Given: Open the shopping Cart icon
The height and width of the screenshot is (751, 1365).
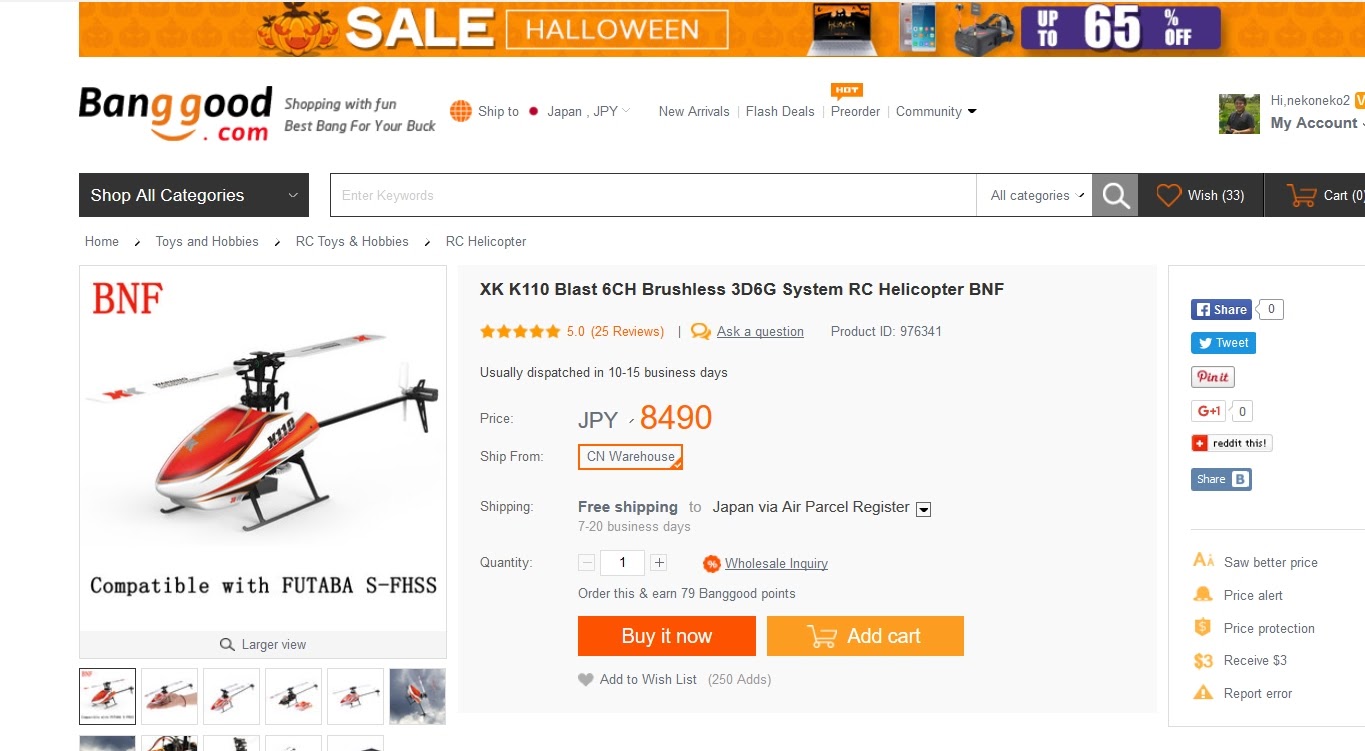Looking at the screenshot, I should [1301, 195].
